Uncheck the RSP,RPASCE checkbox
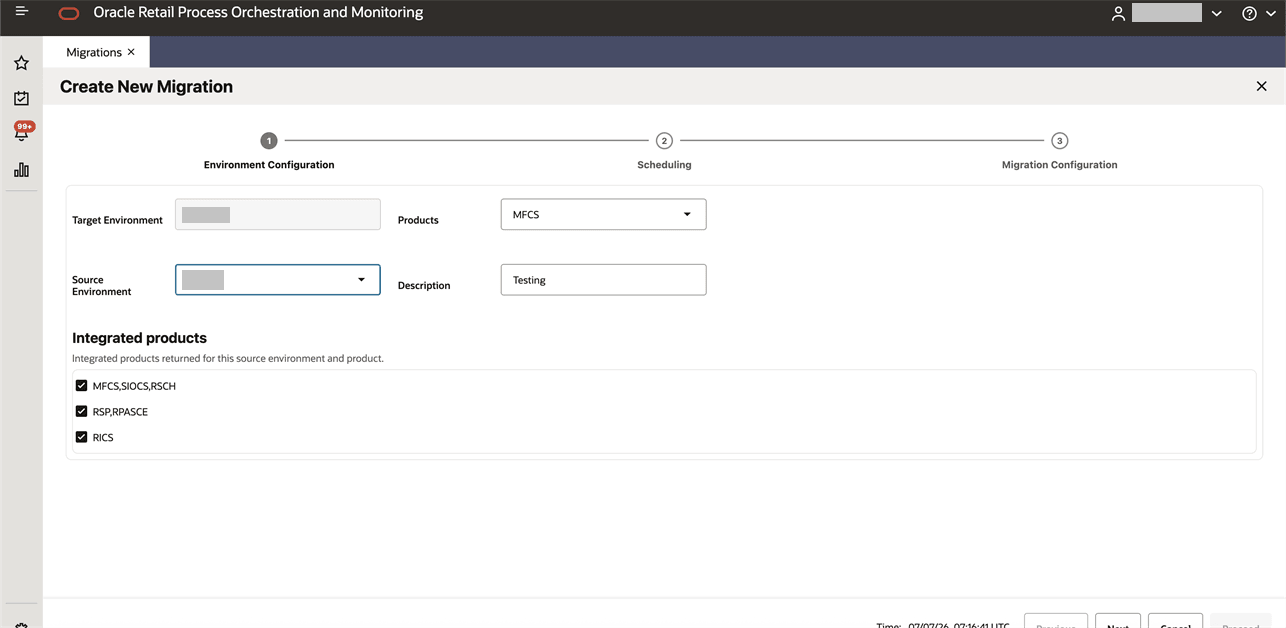Screen dimensions: 1286x628 point(82,411)
